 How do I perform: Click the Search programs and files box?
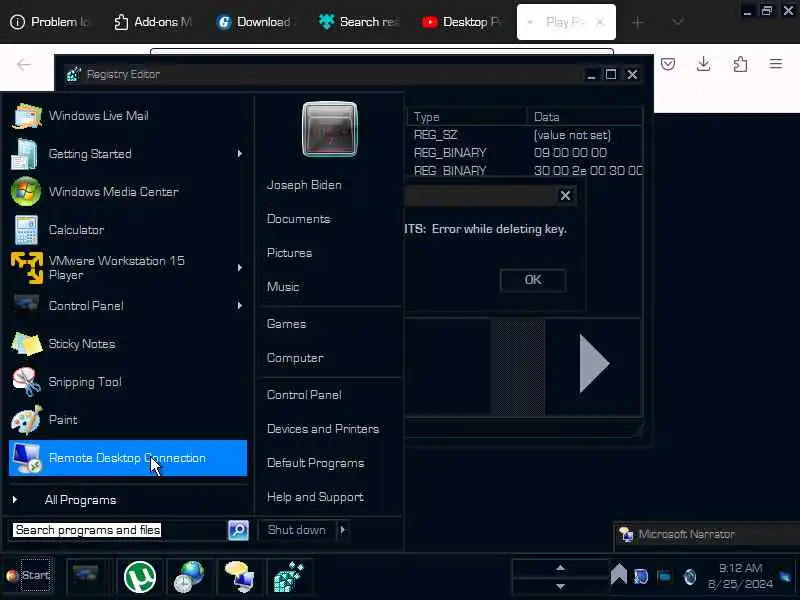[x=119, y=531]
